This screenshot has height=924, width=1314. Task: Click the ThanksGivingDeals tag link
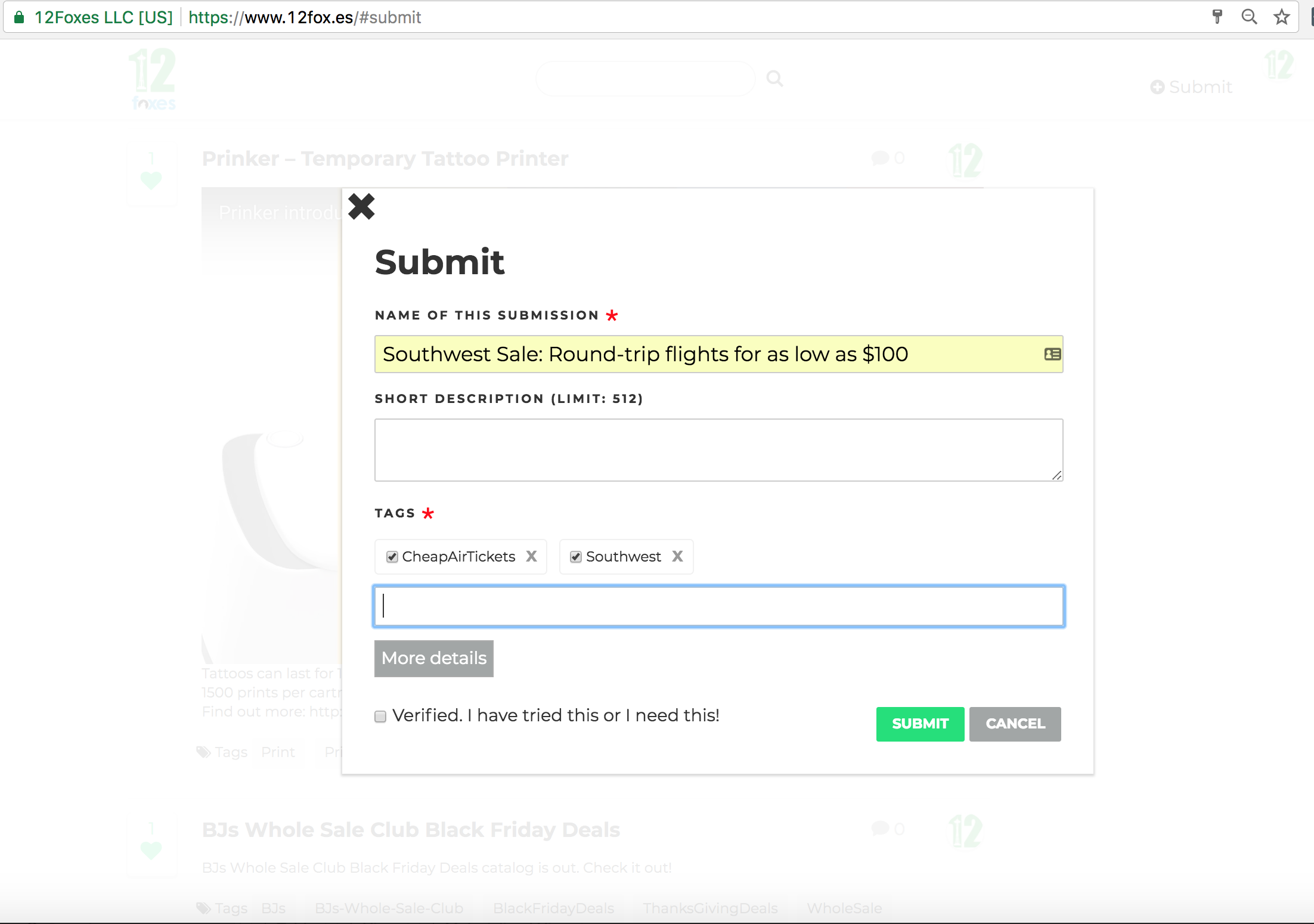tap(710, 909)
